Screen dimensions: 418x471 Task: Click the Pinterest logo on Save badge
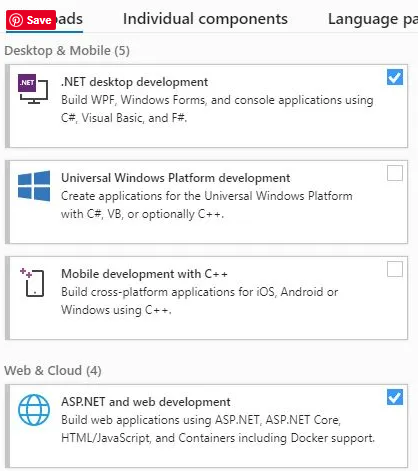tap(16, 20)
